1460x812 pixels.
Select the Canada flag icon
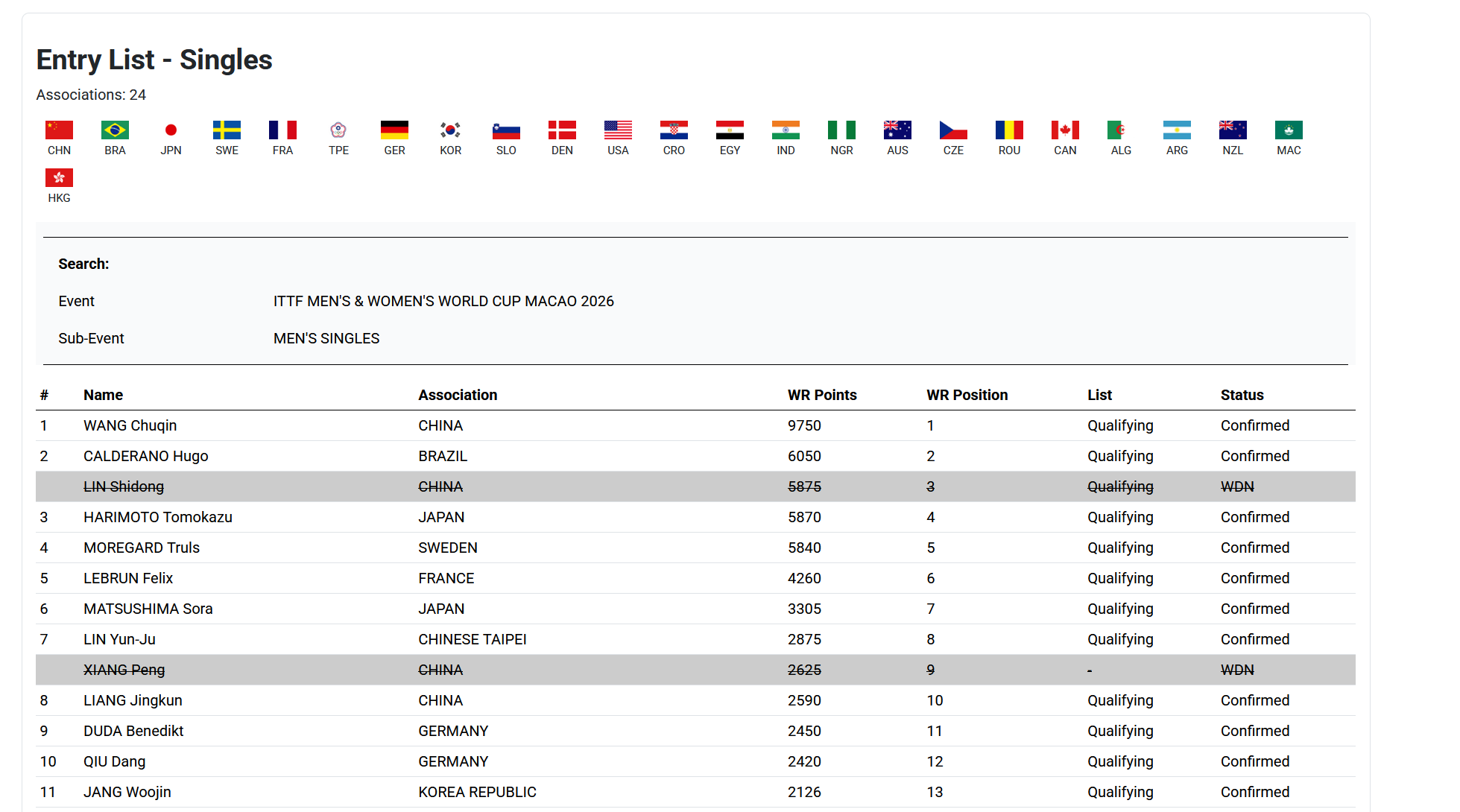pyautogui.click(x=1065, y=130)
